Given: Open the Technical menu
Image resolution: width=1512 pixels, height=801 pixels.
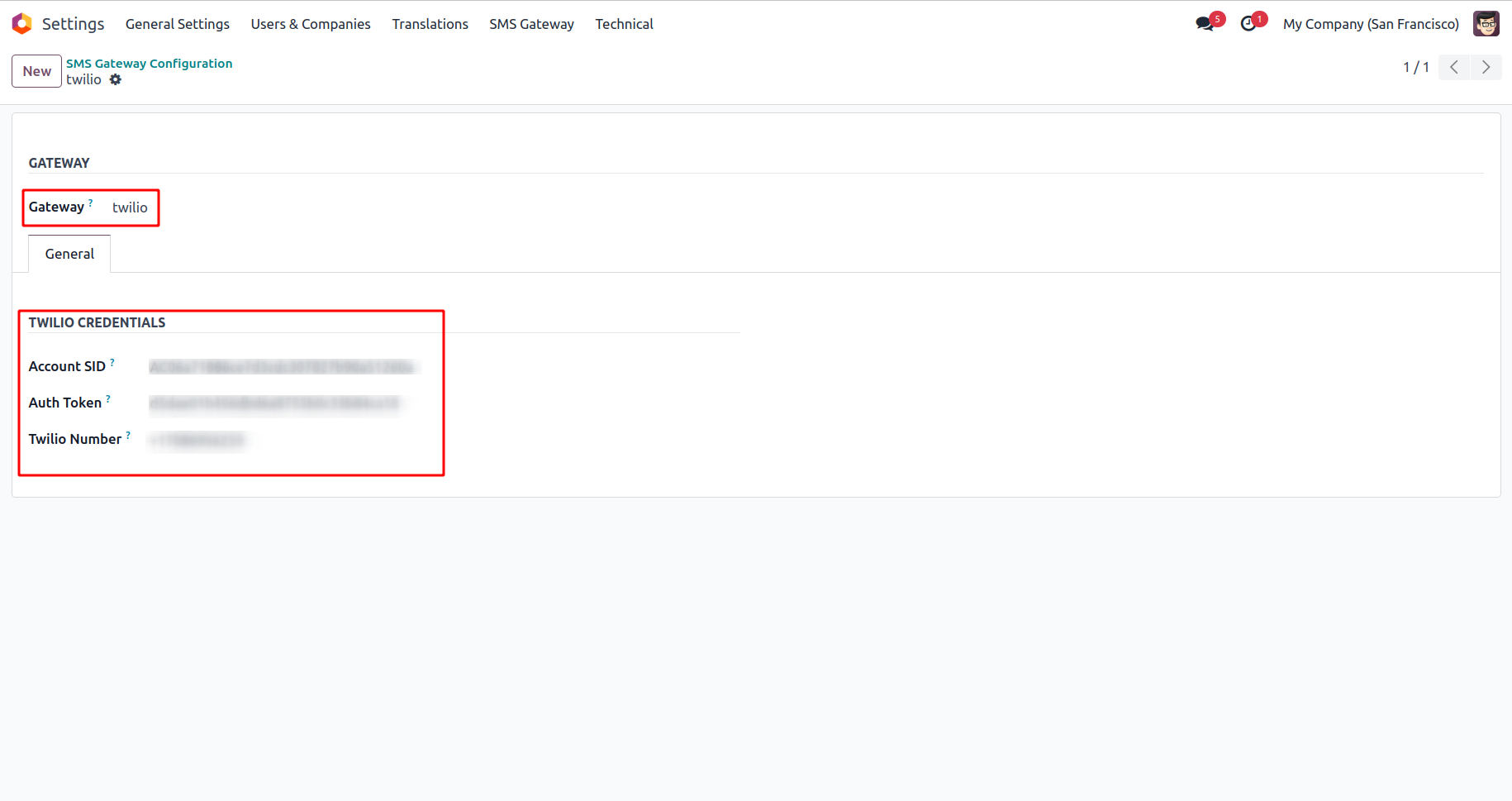Looking at the screenshot, I should click(625, 24).
